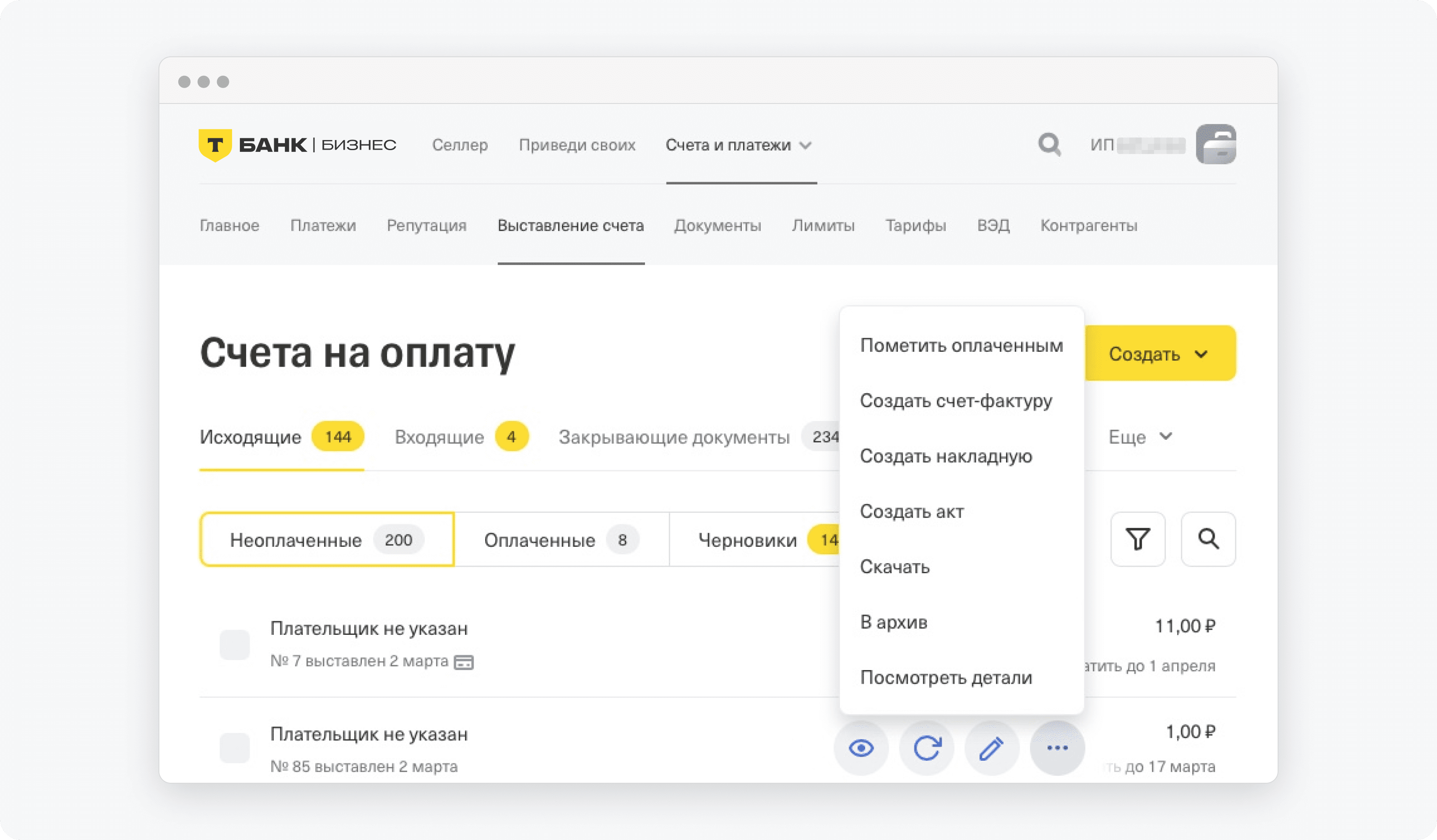The image size is (1437, 840).
Task: Click the three-dots more actions button
Action: coord(1057,748)
